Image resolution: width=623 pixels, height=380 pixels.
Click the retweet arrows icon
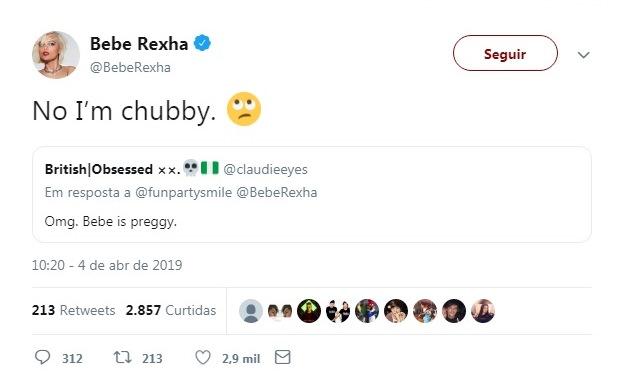(122, 357)
